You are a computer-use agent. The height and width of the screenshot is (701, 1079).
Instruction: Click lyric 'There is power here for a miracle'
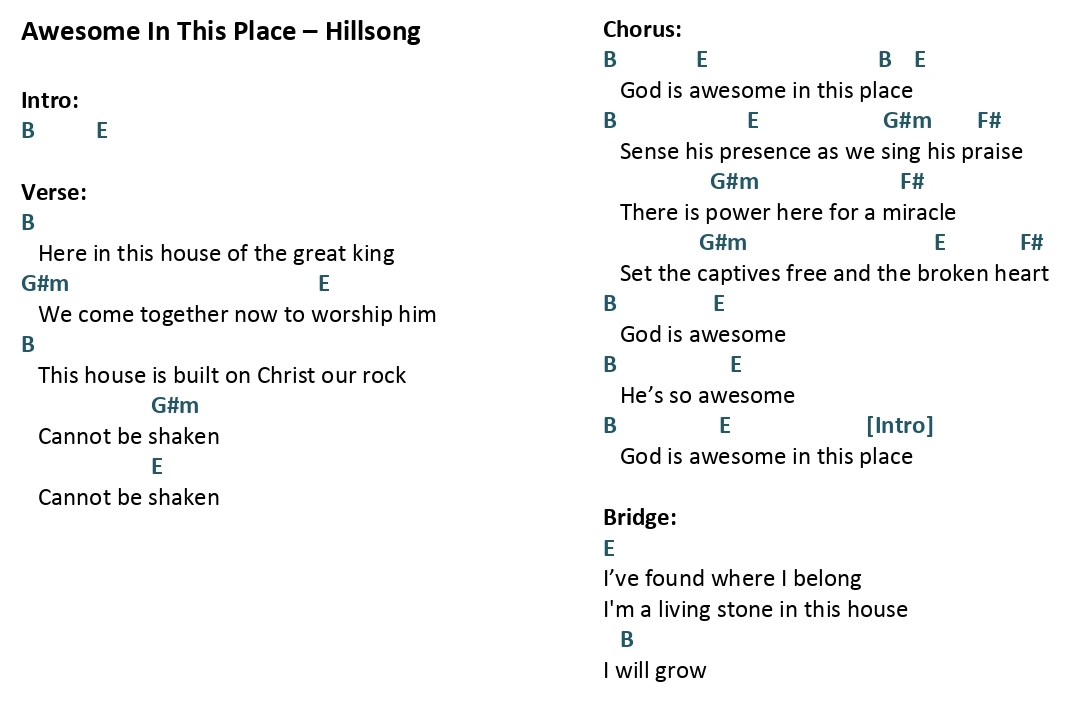point(787,212)
